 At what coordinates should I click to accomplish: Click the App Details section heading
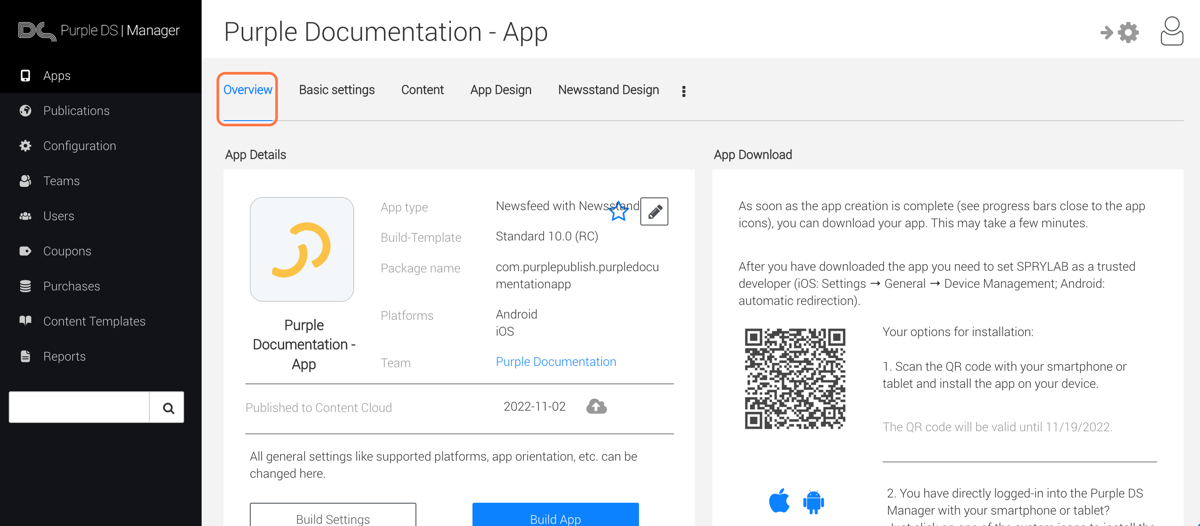pyautogui.click(x=256, y=155)
